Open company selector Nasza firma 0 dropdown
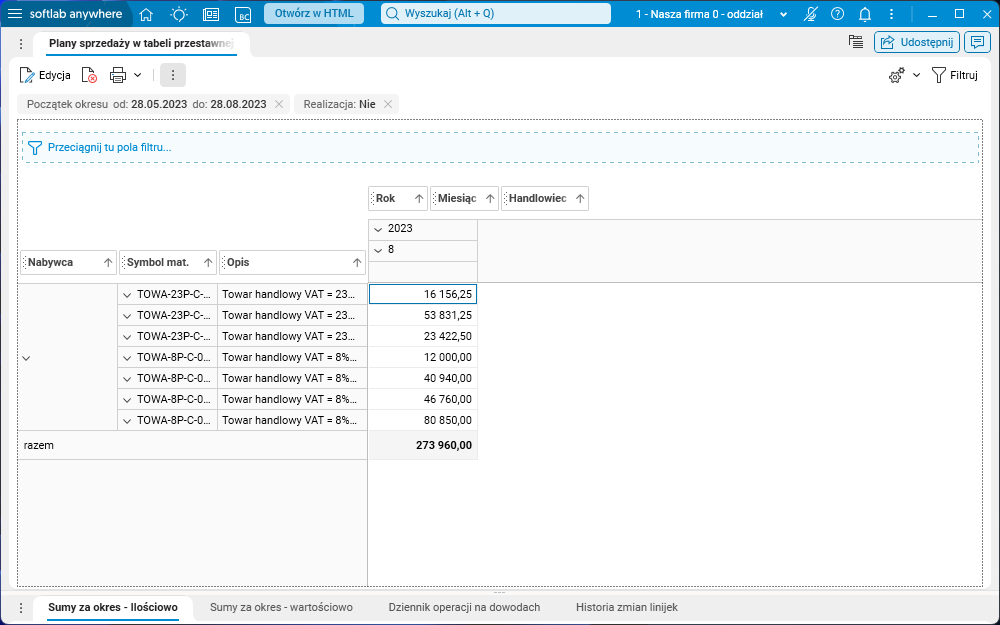 712,14
